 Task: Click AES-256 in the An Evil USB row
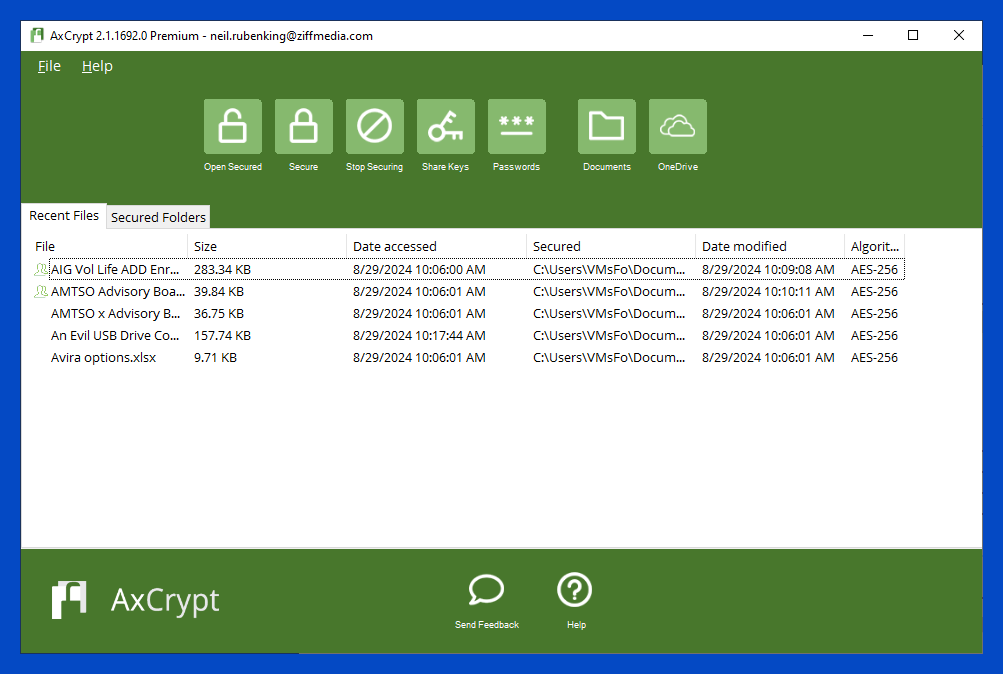tap(874, 336)
